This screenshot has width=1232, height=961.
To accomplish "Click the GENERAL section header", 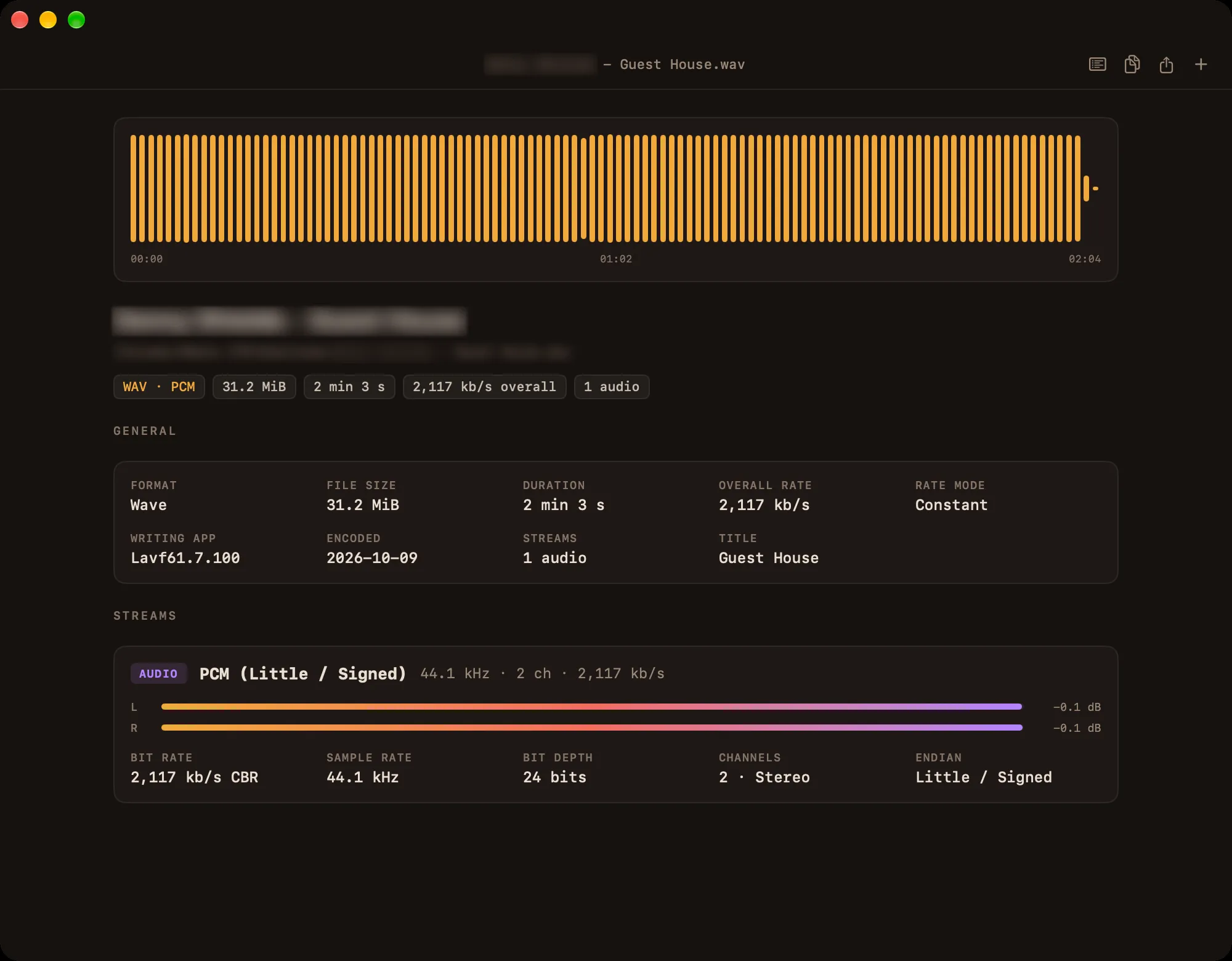I will point(145,431).
